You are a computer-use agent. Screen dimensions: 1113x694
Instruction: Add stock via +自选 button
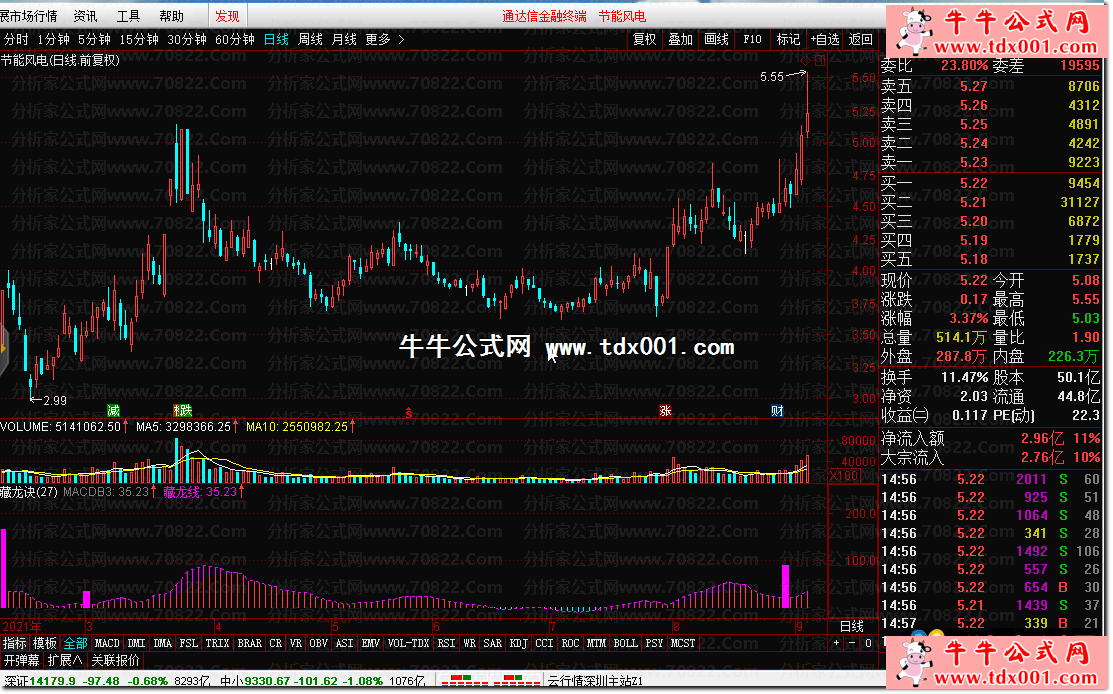point(826,40)
